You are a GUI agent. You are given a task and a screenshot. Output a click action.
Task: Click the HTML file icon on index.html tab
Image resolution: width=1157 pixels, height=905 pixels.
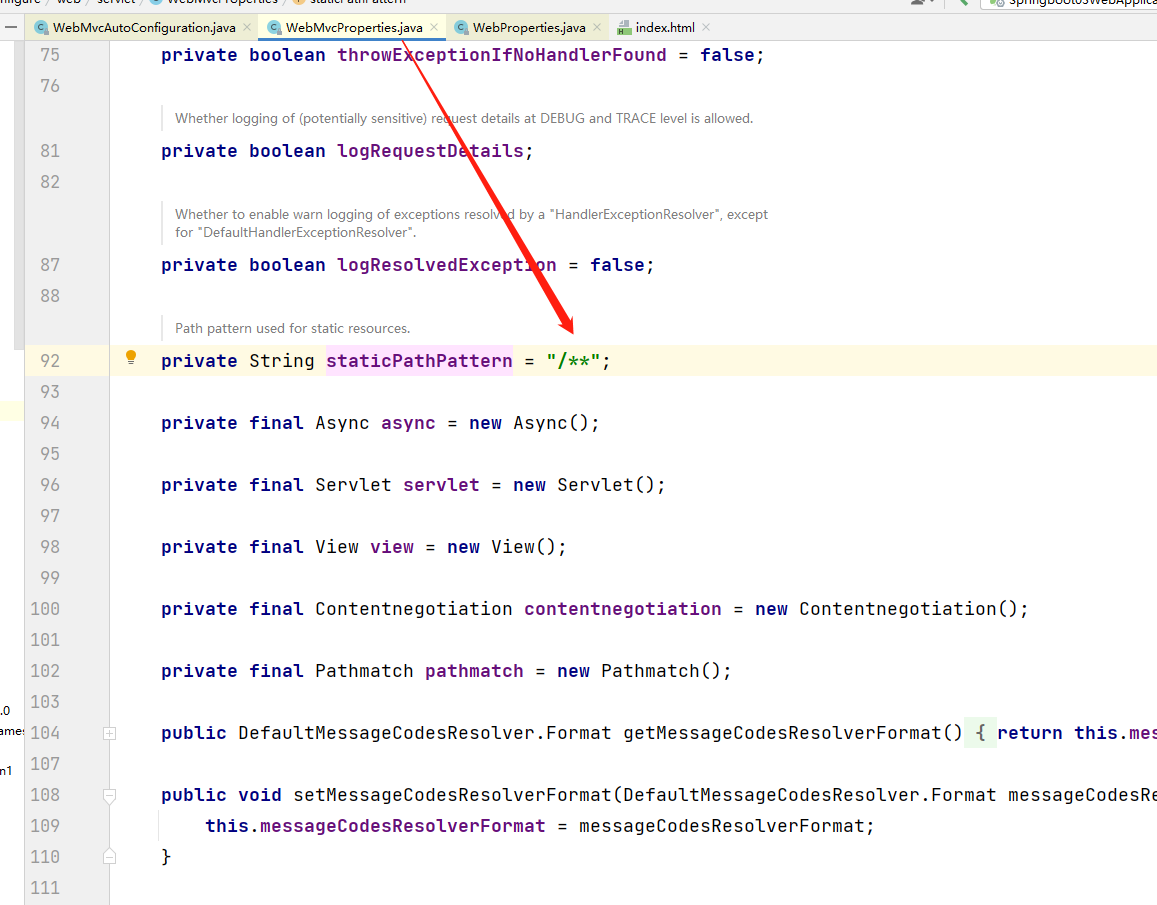coord(624,28)
